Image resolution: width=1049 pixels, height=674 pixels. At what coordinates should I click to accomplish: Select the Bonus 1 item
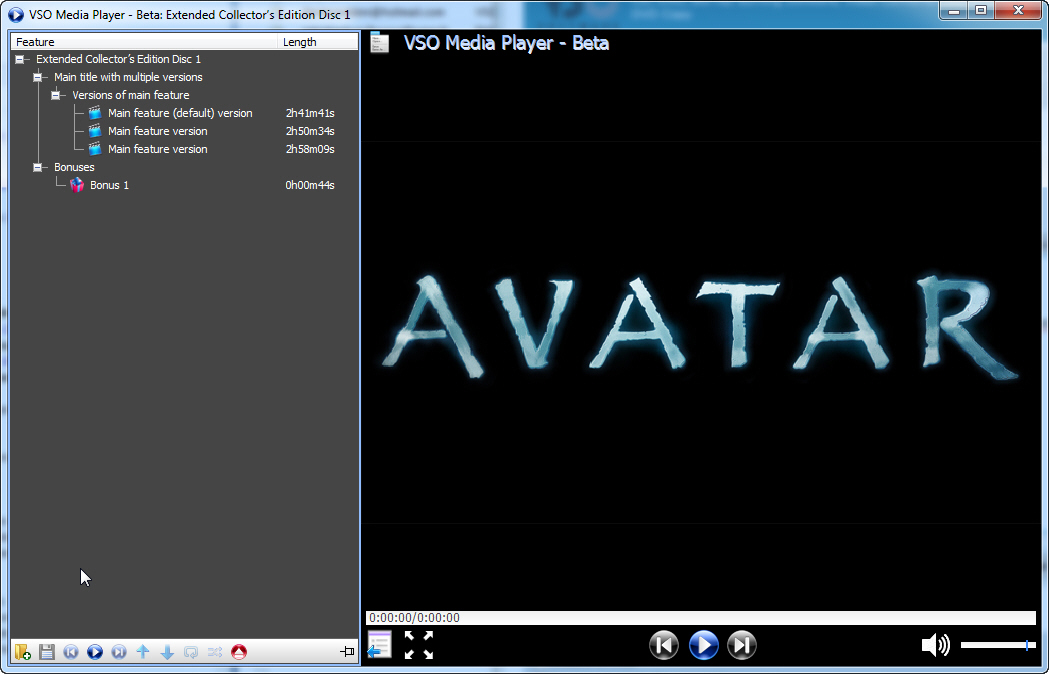click(x=184, y=185)
